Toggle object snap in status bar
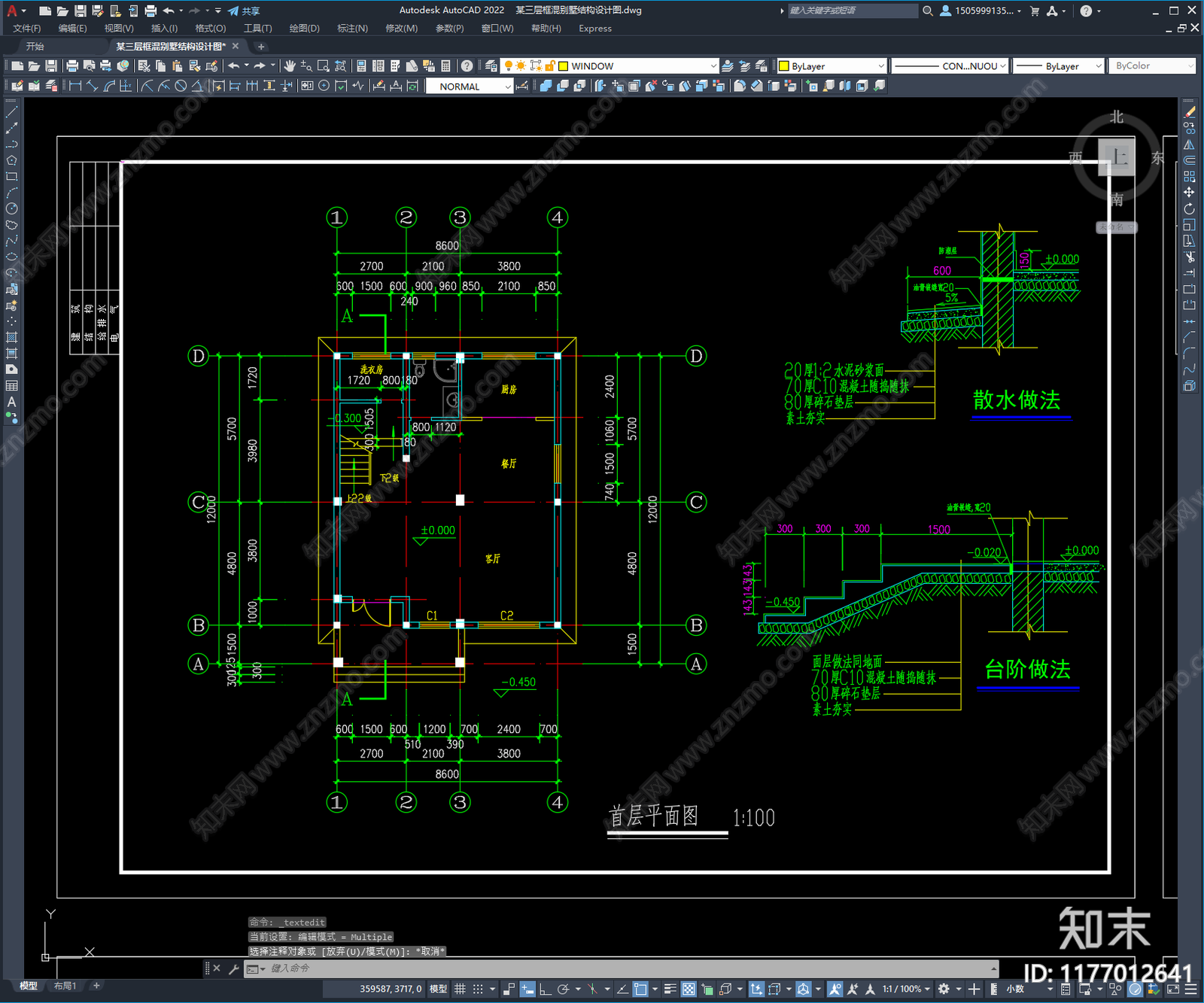Viewport: 1204px width, 1003px height. point(640,989)
